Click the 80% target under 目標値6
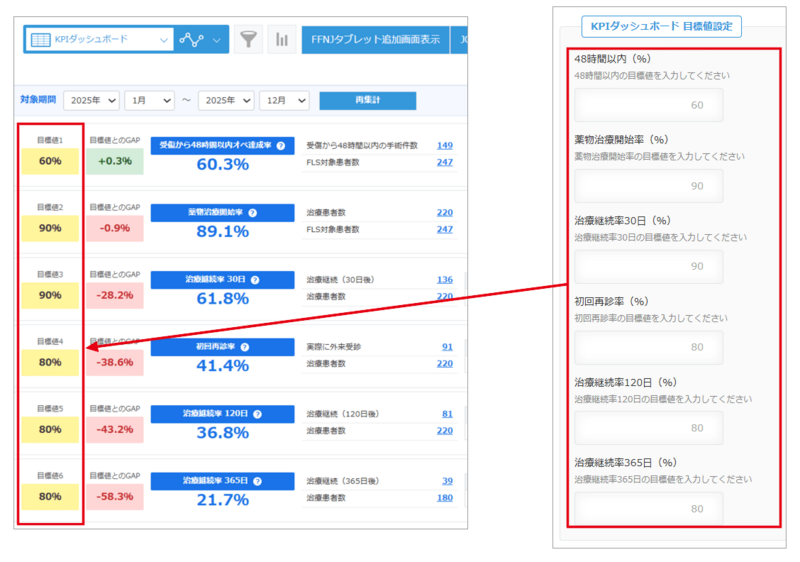Viewport: 800px width, 562px height. pyautogui.click(x=50, y=497)
